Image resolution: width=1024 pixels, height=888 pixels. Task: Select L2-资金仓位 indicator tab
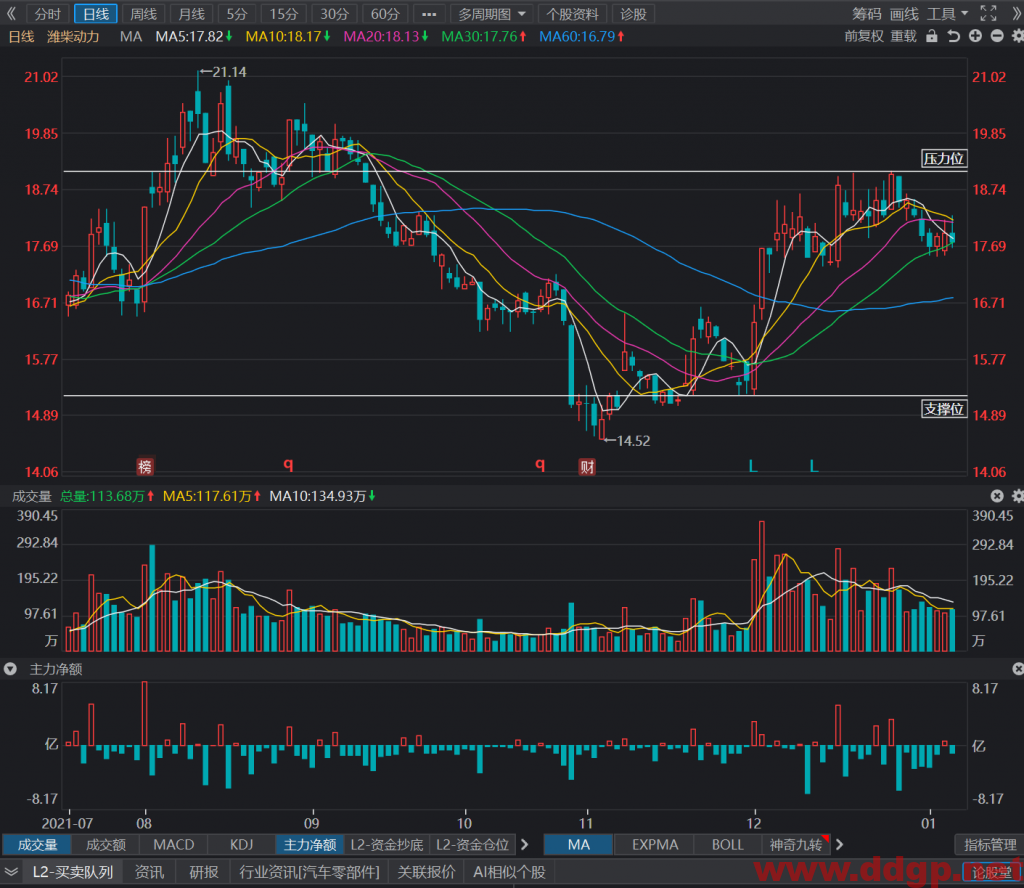coord(472,844)
